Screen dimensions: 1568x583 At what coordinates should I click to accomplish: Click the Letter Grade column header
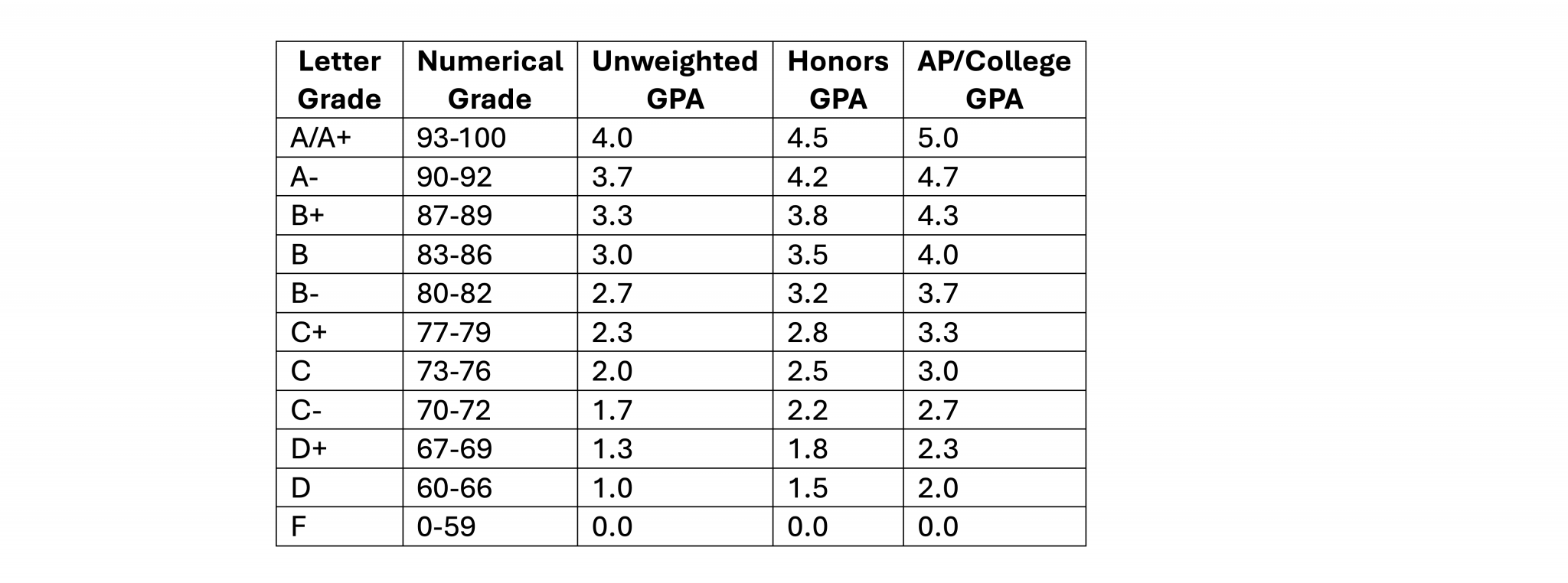coord(339,80)
